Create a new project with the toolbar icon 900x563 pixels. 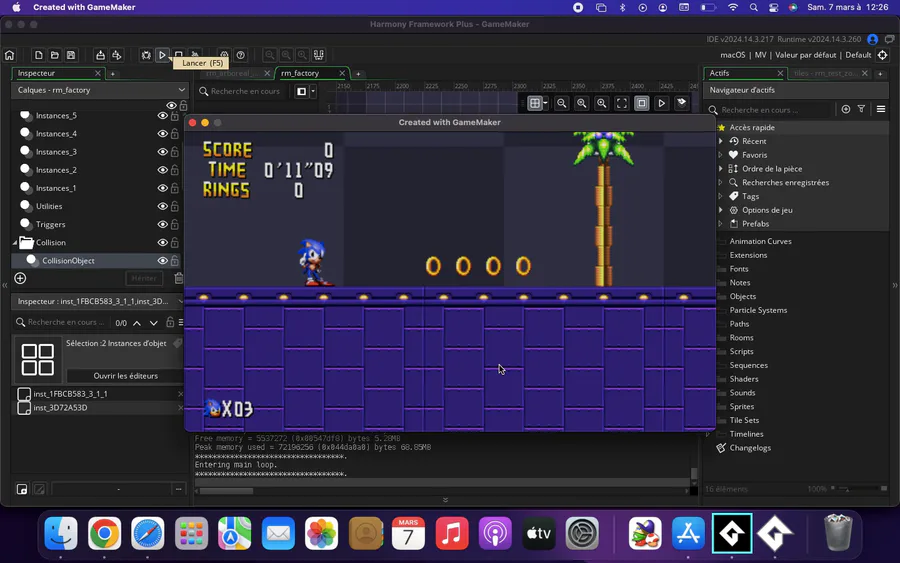point(38,55)
